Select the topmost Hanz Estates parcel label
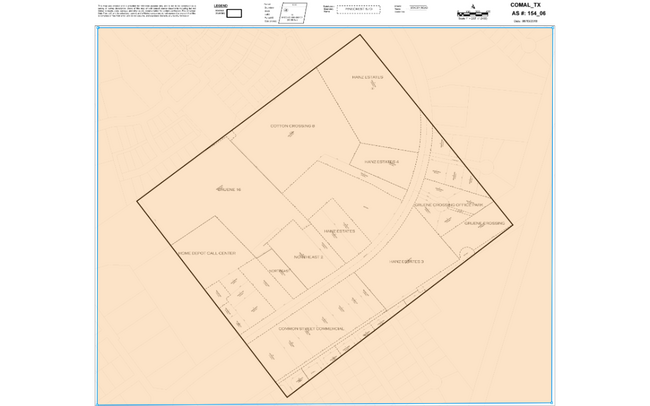The width and height of the screenshot is (650, 406). [x=368, y=77]
